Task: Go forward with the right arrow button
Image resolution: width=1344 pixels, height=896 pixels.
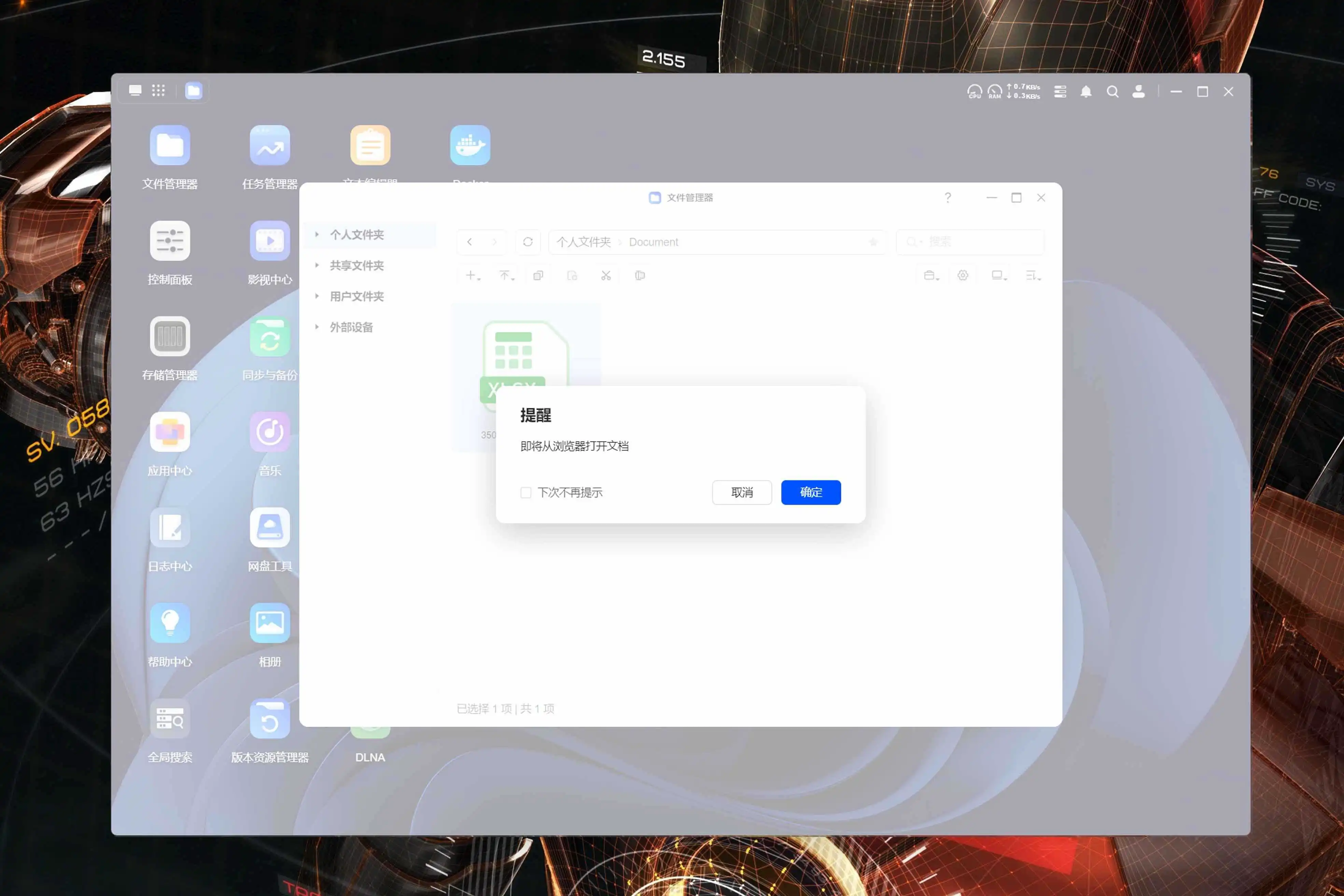Action: (494, 242)
